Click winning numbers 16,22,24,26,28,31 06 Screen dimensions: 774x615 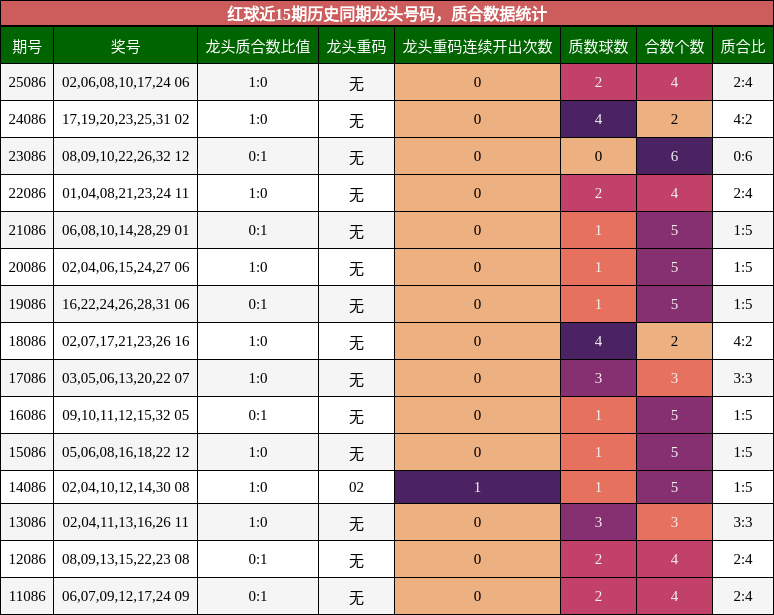[x=125, y=304]
